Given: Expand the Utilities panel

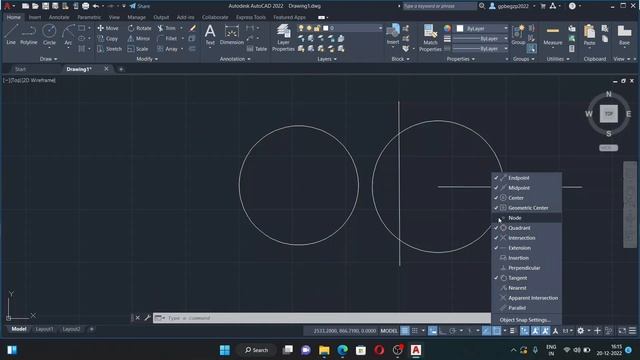Looking at the screenshot, I should [558, 59].
